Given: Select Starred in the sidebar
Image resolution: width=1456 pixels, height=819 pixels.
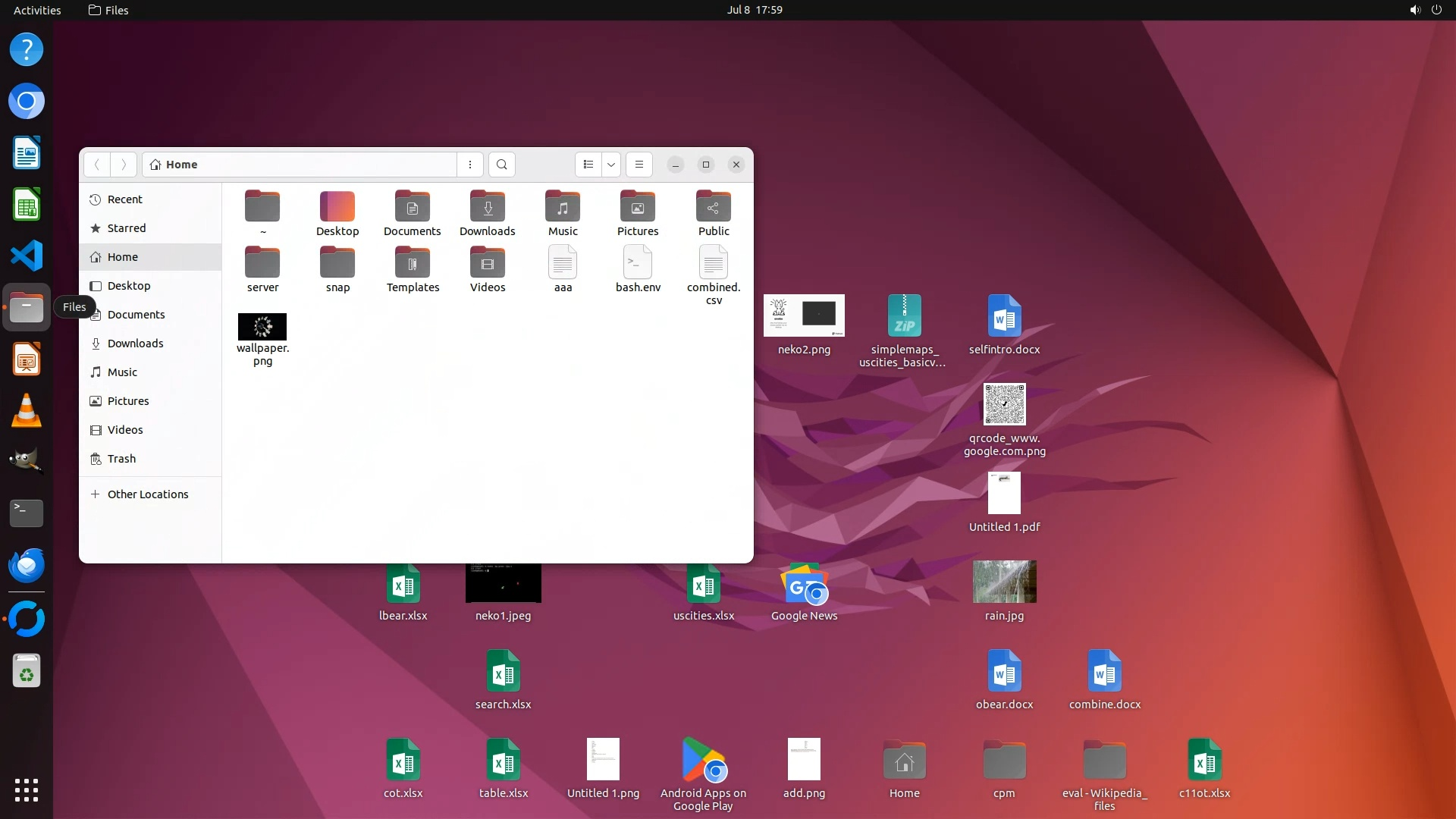Looking at the screenshot, I should [126, 228].
